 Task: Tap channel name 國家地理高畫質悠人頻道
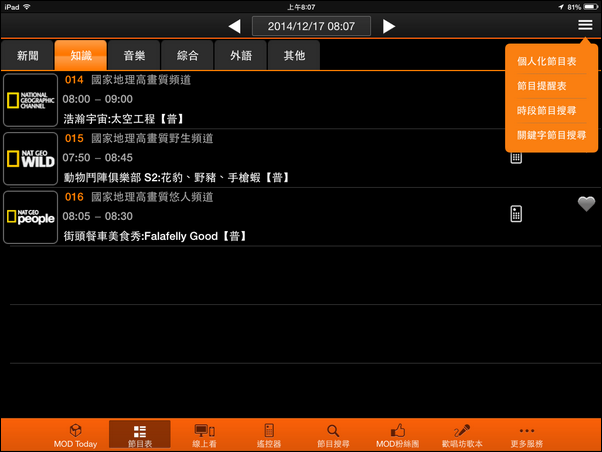(x=152, y=197)
